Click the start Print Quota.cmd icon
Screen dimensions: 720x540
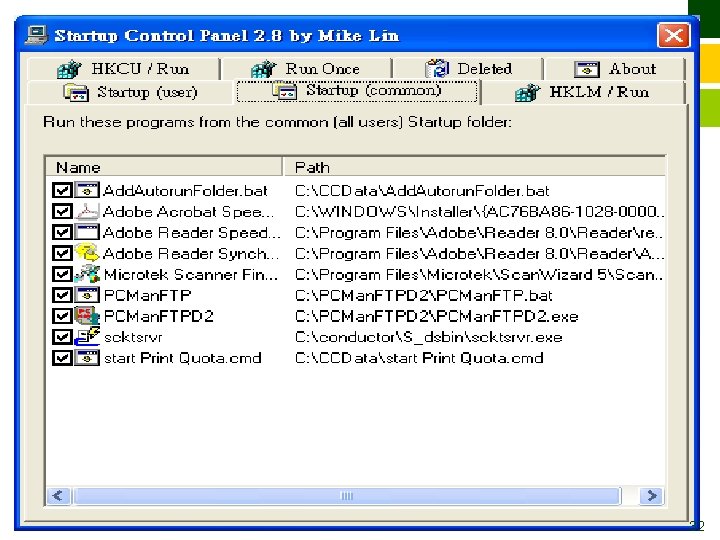coord(87,358)
